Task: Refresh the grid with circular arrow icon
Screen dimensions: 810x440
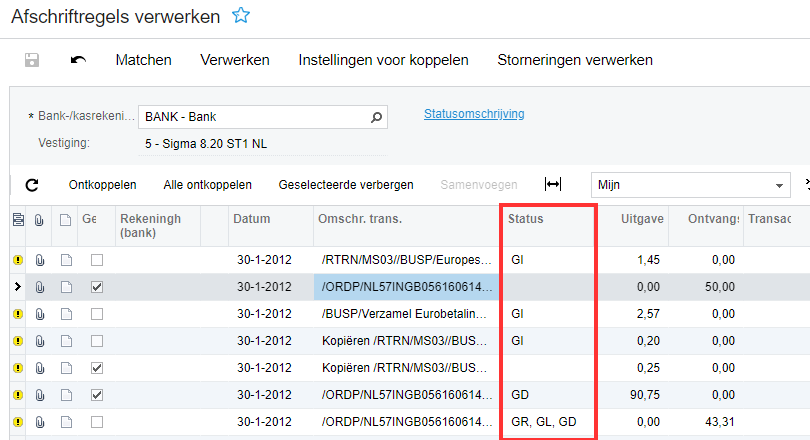Action: pyautogui.click(x=32, y=185)
